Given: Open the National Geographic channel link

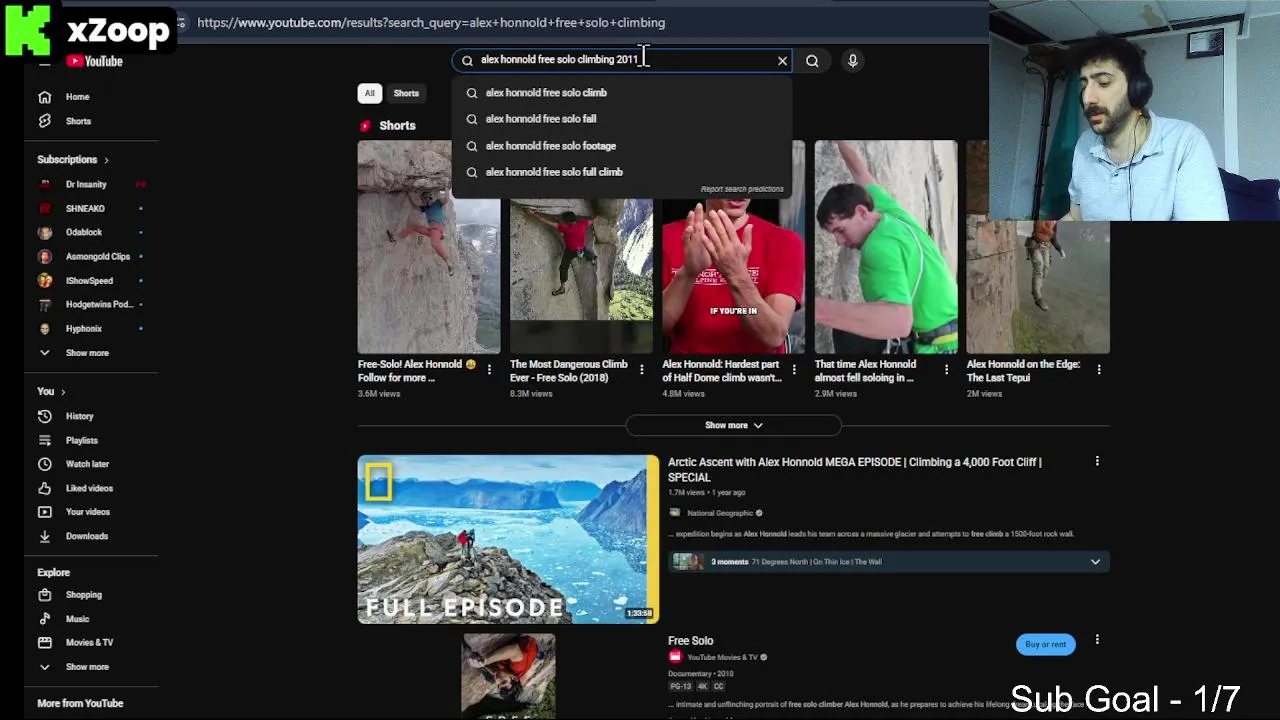Looking at the screenshot, I should click(x=720, y=513).
